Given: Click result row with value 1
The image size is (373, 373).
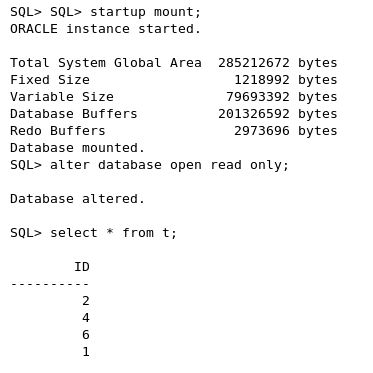Looking at the screenshot, I should pos(86,352).
